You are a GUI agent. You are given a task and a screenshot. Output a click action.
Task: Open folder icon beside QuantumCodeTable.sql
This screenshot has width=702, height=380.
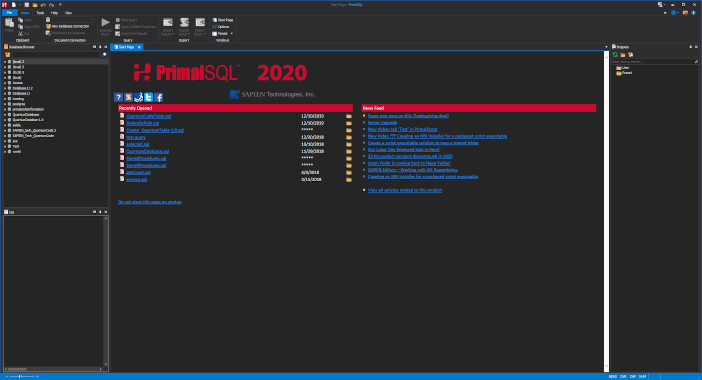coord(349,116)
